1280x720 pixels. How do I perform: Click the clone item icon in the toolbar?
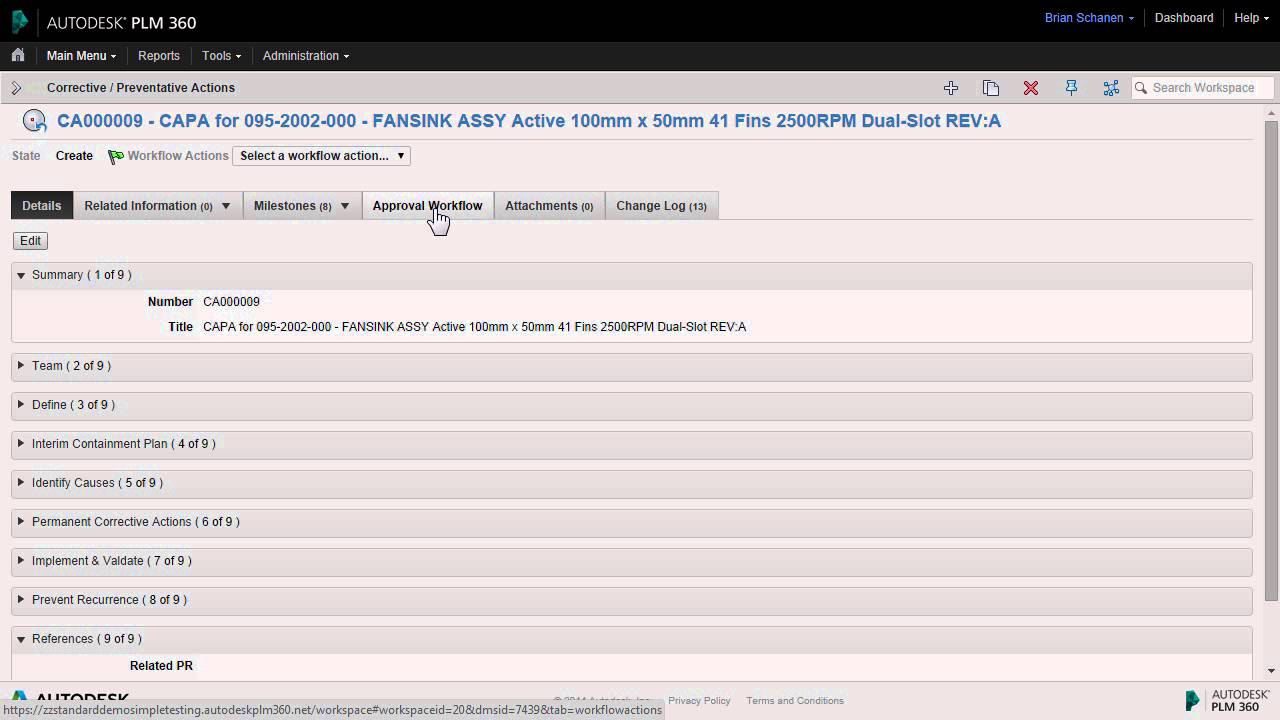coord(991,88)
